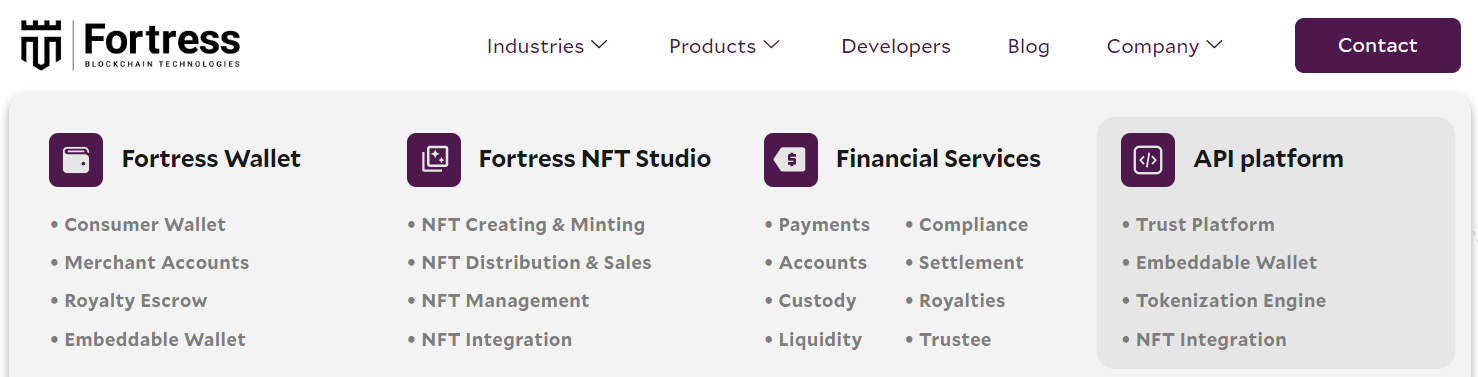
Task: Go to Tokenization Engine page
Action: coord(1231,301)
